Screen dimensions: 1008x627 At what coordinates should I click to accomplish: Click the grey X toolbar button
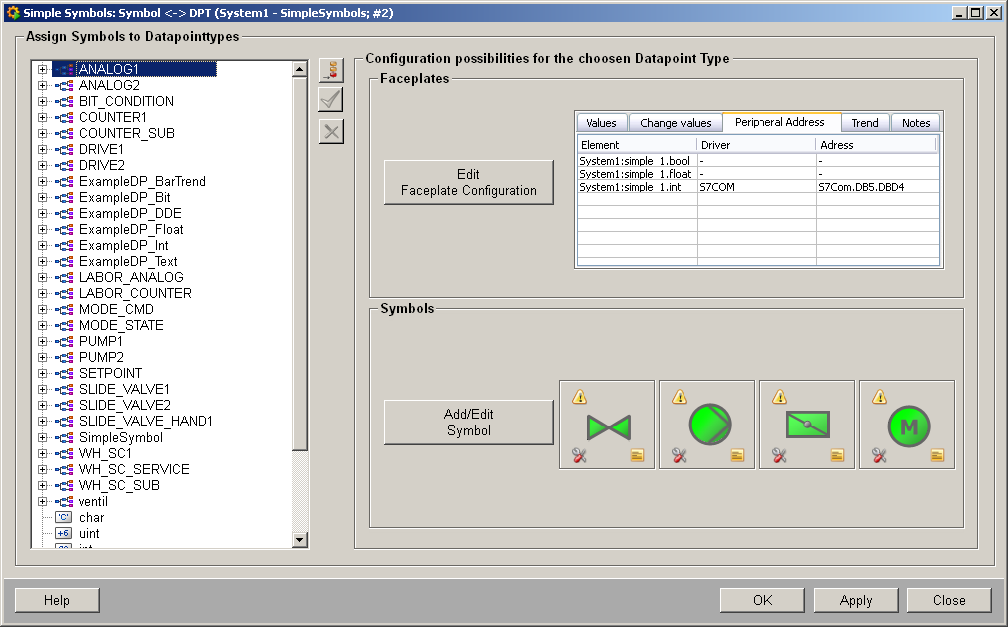click(331, 131)
